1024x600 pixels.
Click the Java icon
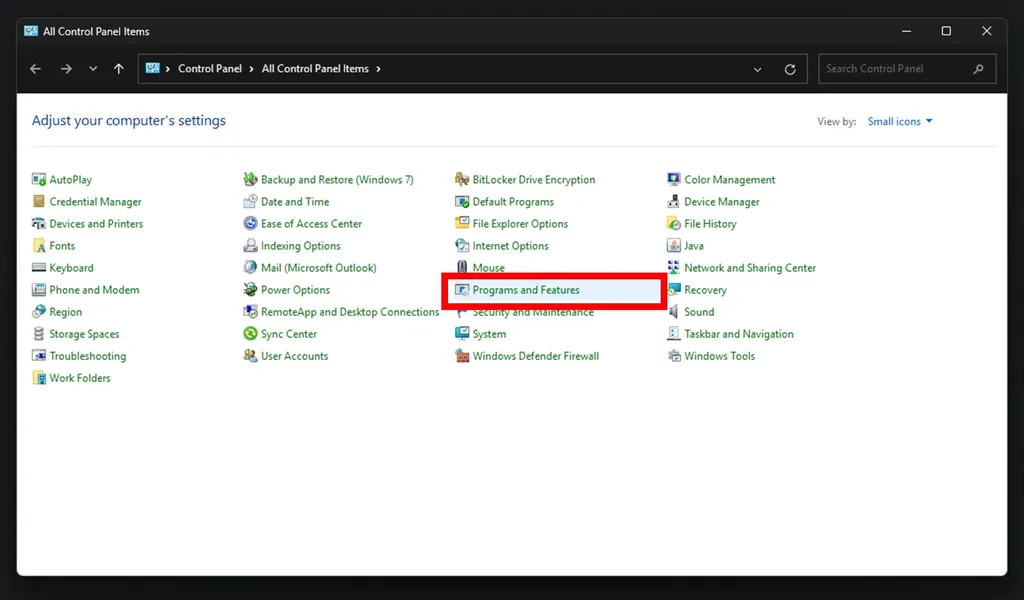pos(674,246)
